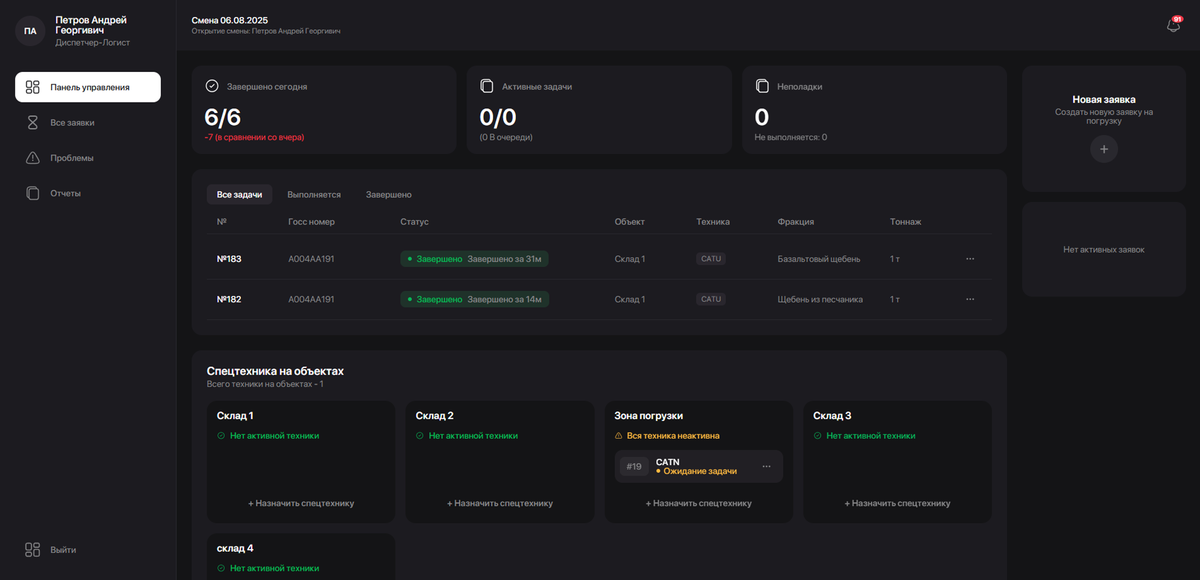Open Панель управления in sidebar

point(88,87)
